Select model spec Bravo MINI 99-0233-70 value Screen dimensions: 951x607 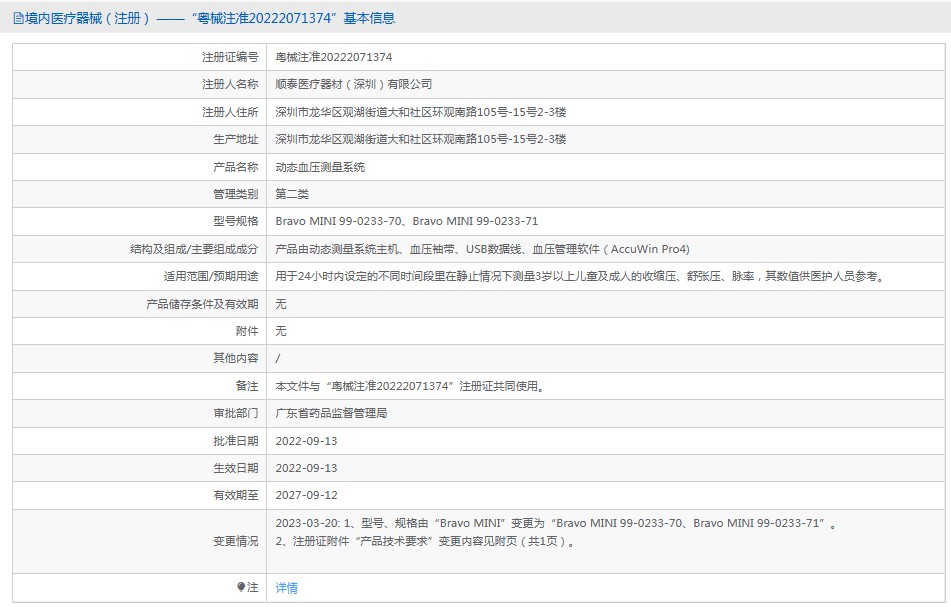click(406, 221)
